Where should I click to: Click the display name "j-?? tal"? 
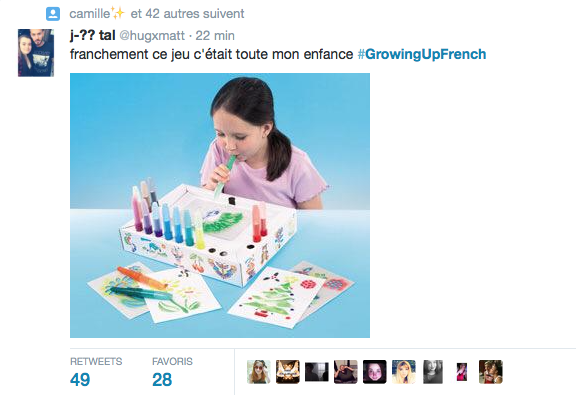(x=93, y=36)
